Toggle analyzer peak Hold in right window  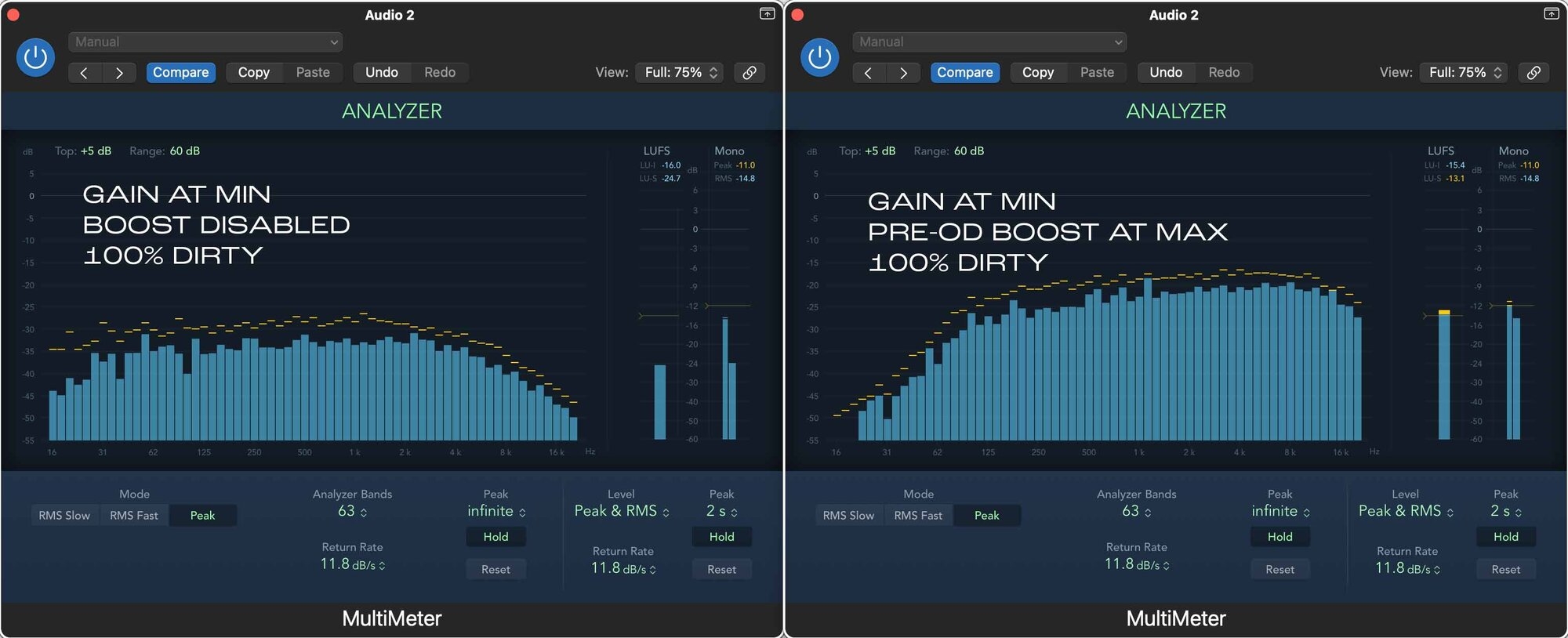[x=1279, y=537]
